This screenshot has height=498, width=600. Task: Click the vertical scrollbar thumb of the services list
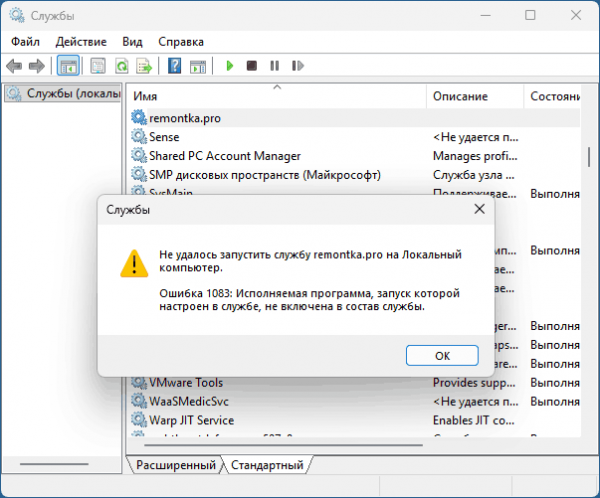(x=589, y=157)
